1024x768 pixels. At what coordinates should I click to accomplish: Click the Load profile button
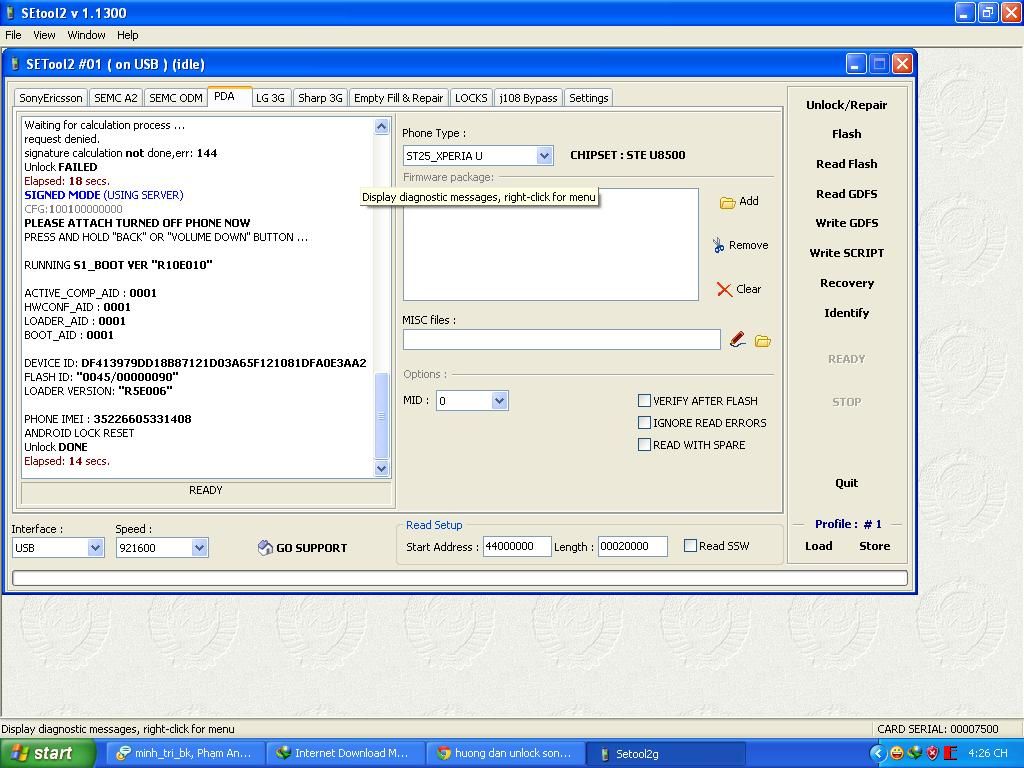click(818, 546)
